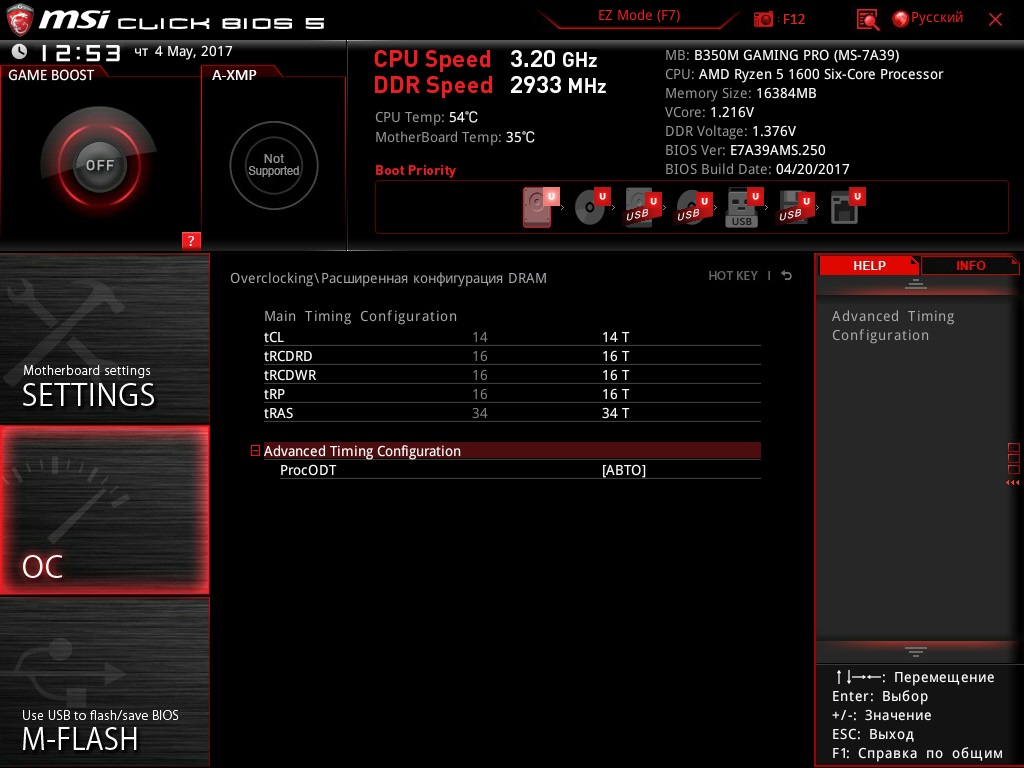Open the ProcODT [АВТО] value dropdown
1024x768 pixels.
coord(624,470)
